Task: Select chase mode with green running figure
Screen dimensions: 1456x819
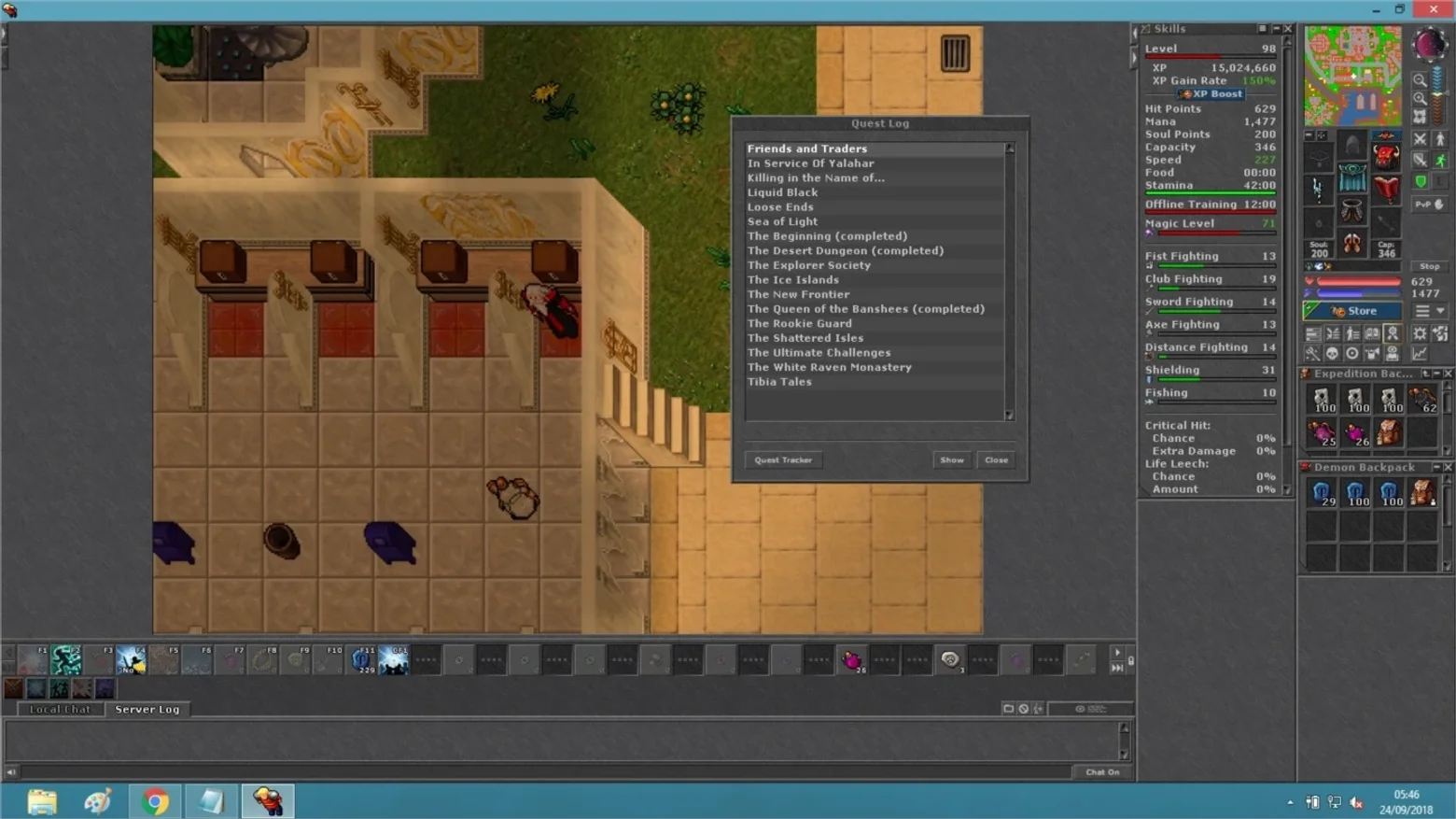Action: (x=1440, y=160)
